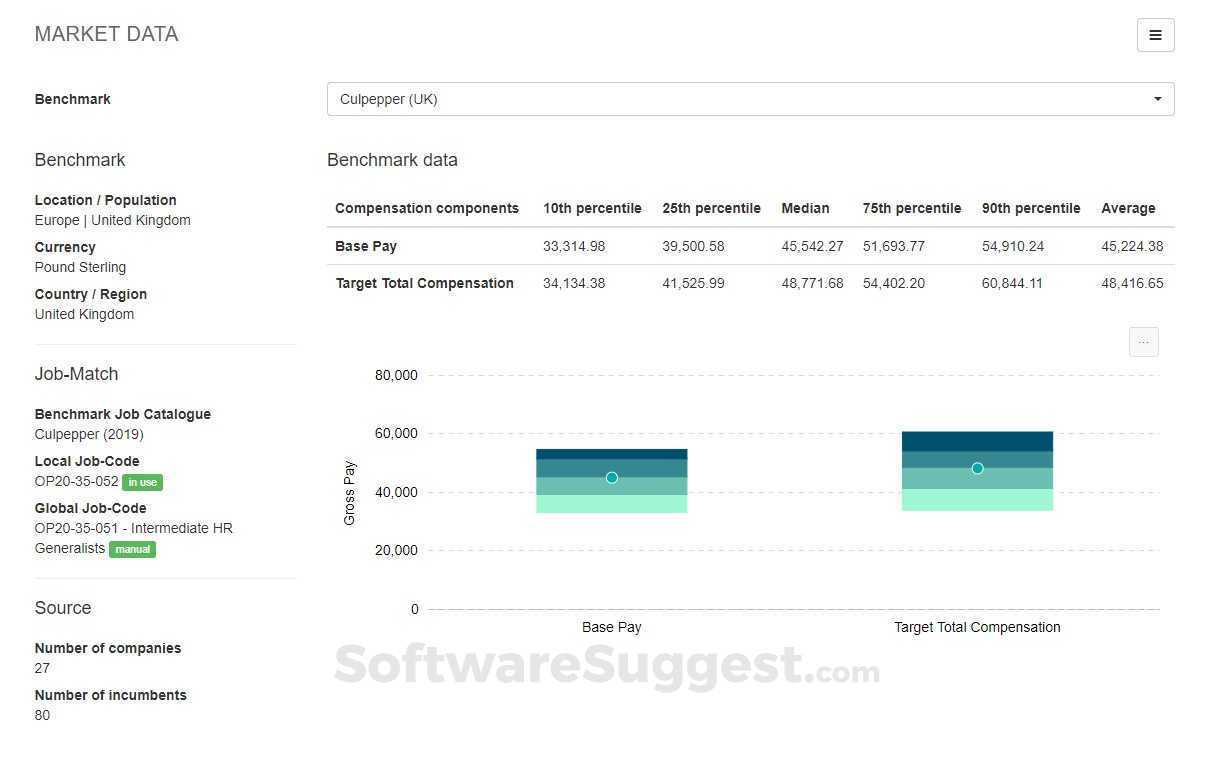This screenshot has width=1213, height=762.
Task: Expand the Source section
Action: coord(62,607)
